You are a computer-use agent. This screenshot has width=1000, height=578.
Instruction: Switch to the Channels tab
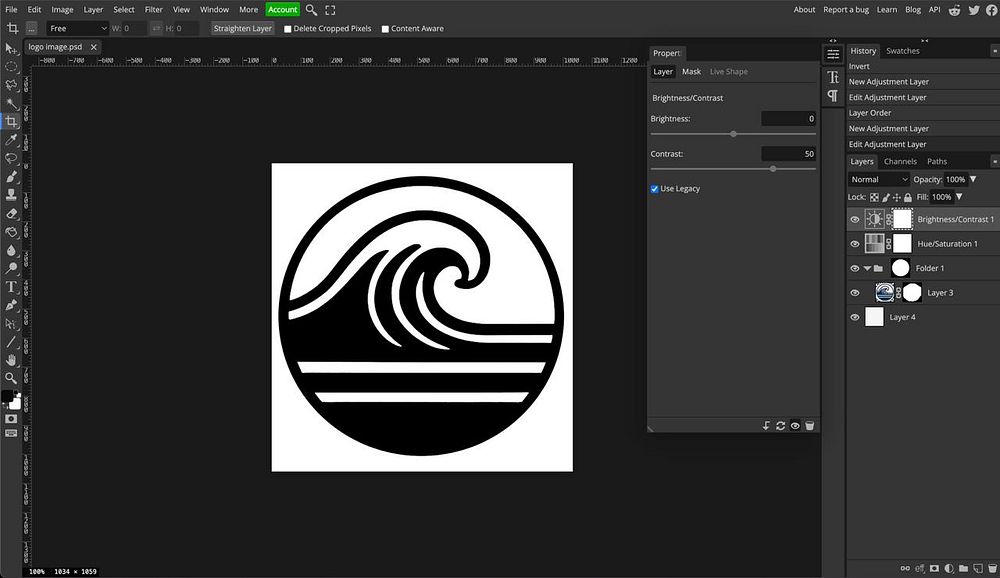[899, 162]
